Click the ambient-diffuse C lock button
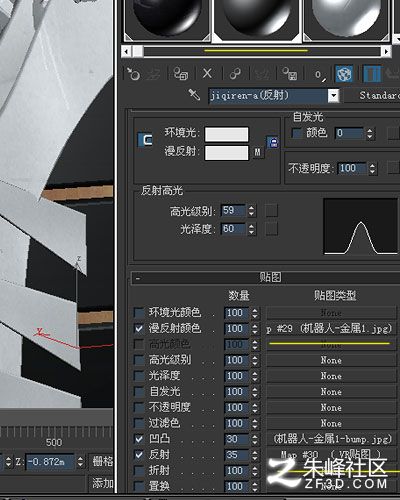Screen dimensions: 400x500 tap(145, 140)
